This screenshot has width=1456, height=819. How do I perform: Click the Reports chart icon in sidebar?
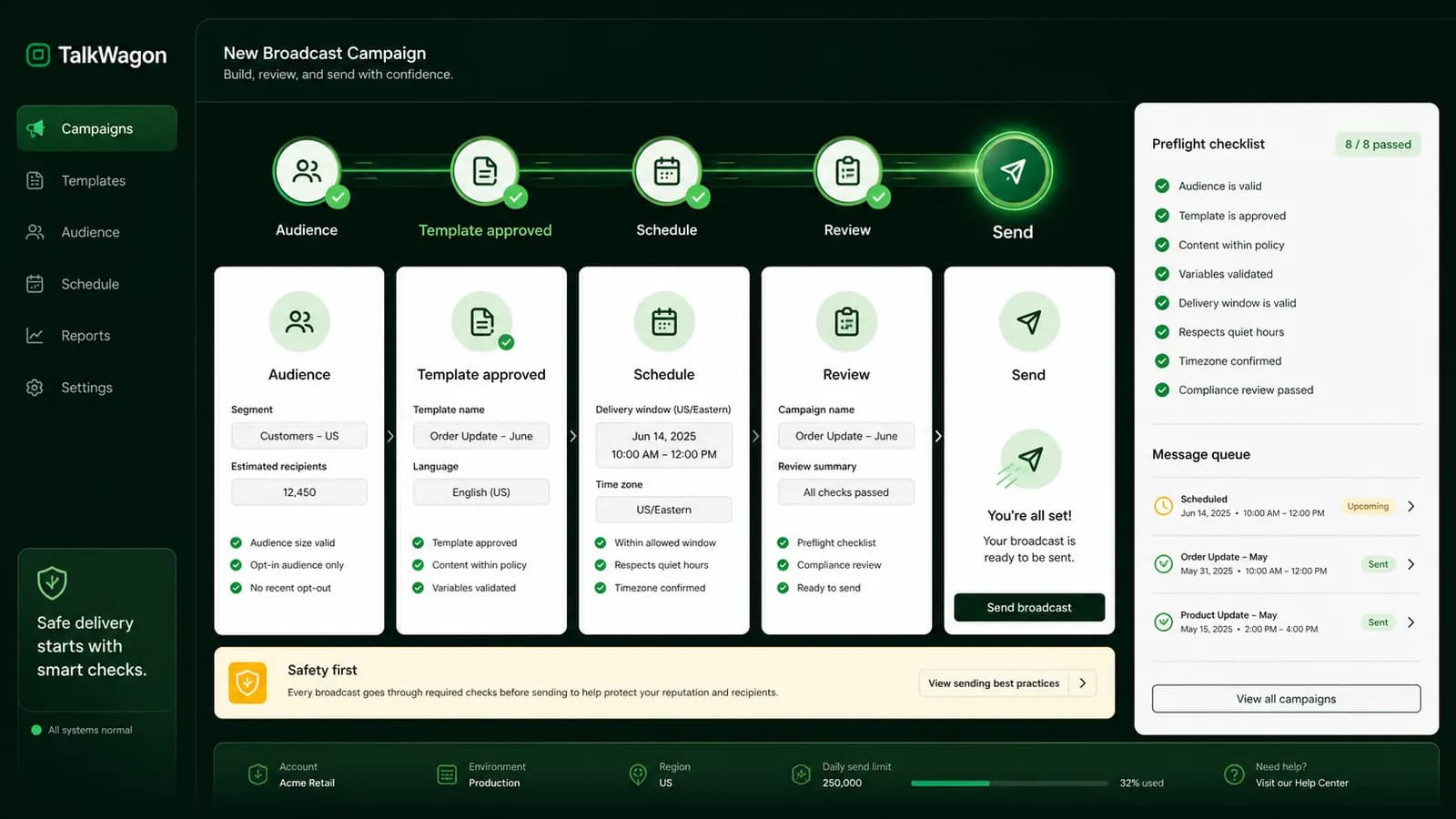tap(35, 336)
